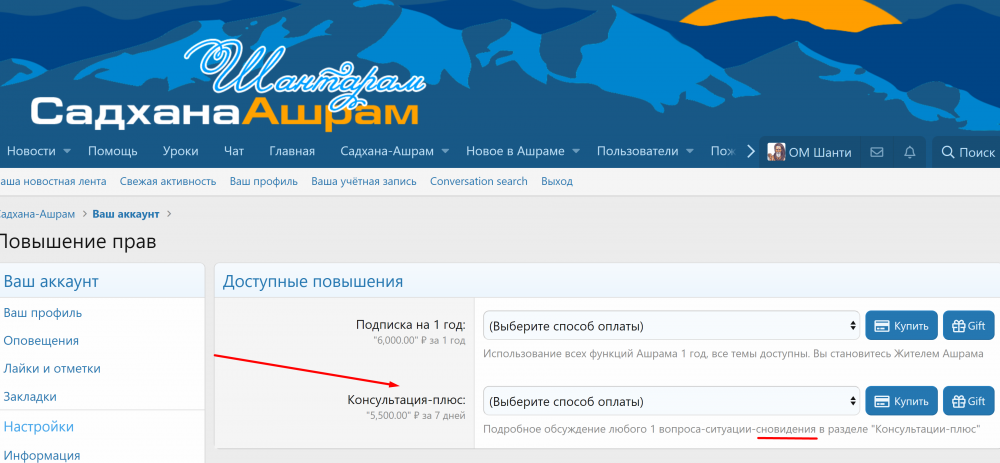Screen dimensions: 1000x463
Task: Expand the Садхана-Ашрам menu arrow
Action: click(x=445, y=152)
